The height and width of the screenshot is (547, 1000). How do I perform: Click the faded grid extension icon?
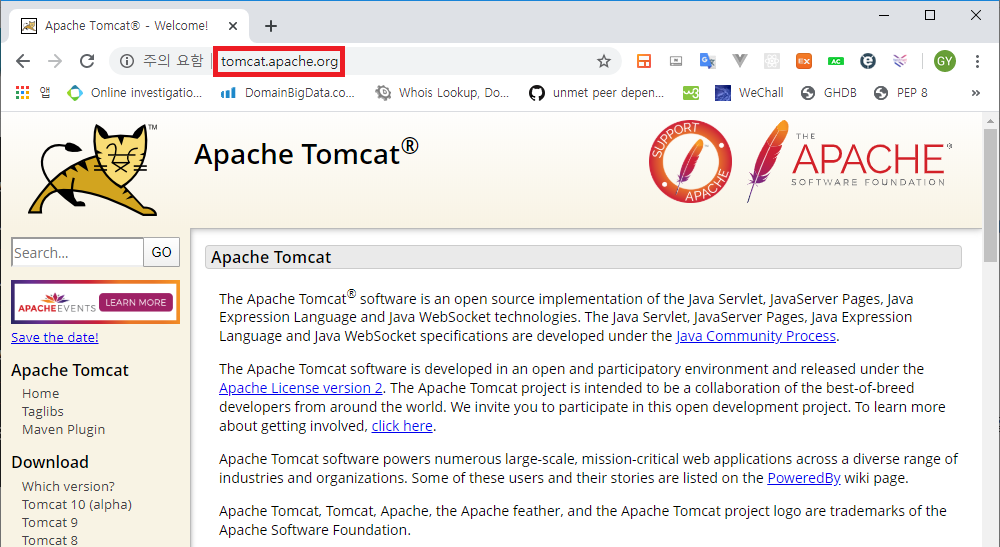tap(772, 61)
